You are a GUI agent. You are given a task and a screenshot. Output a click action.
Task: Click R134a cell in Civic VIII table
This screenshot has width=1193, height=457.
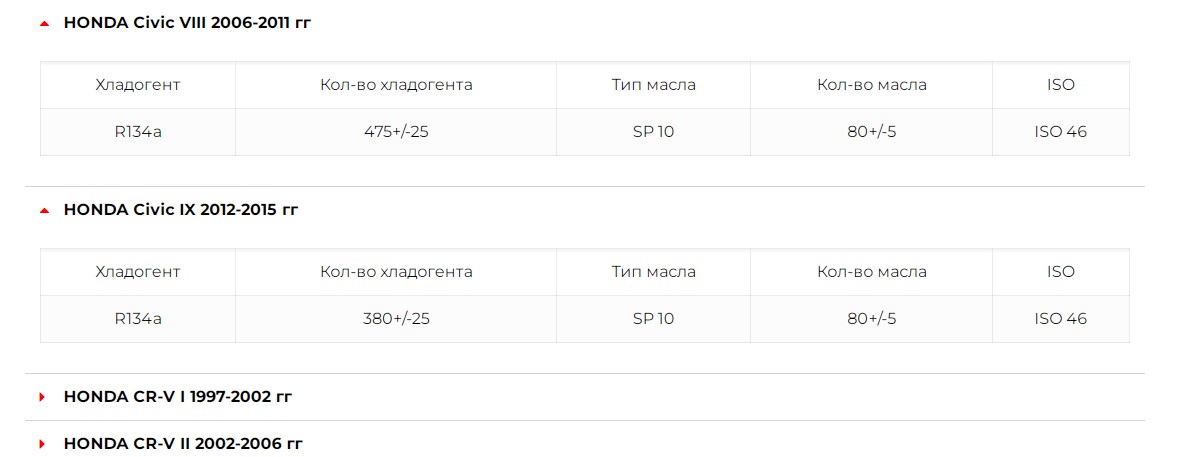[x=138, y=132]
